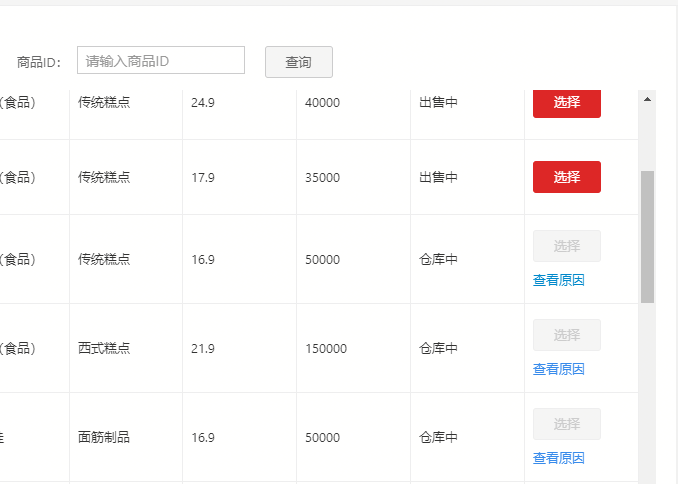The width and height of the screenshot is (678, 484).
Task: Click disabled 选择 in the 21.9 row
Action: [566, 335]
